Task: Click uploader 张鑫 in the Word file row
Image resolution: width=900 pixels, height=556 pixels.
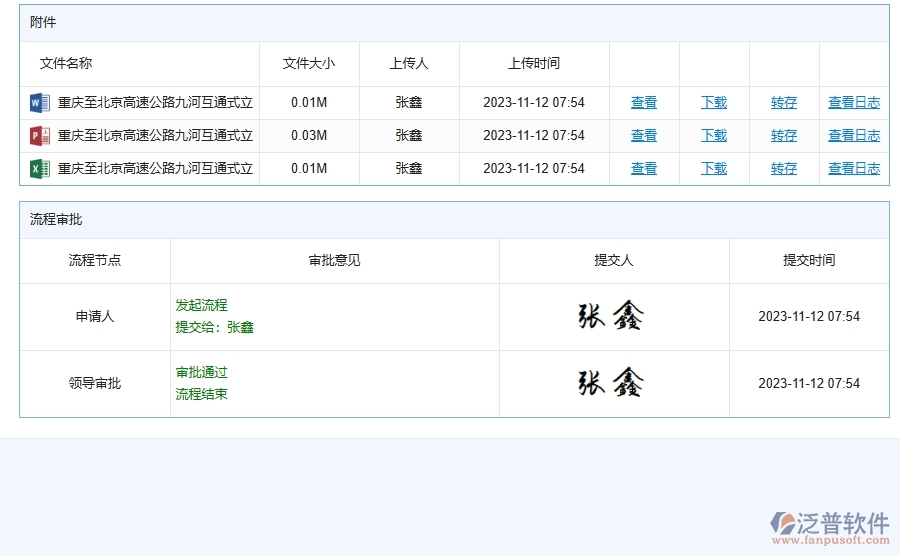Action: coord(409,103)
